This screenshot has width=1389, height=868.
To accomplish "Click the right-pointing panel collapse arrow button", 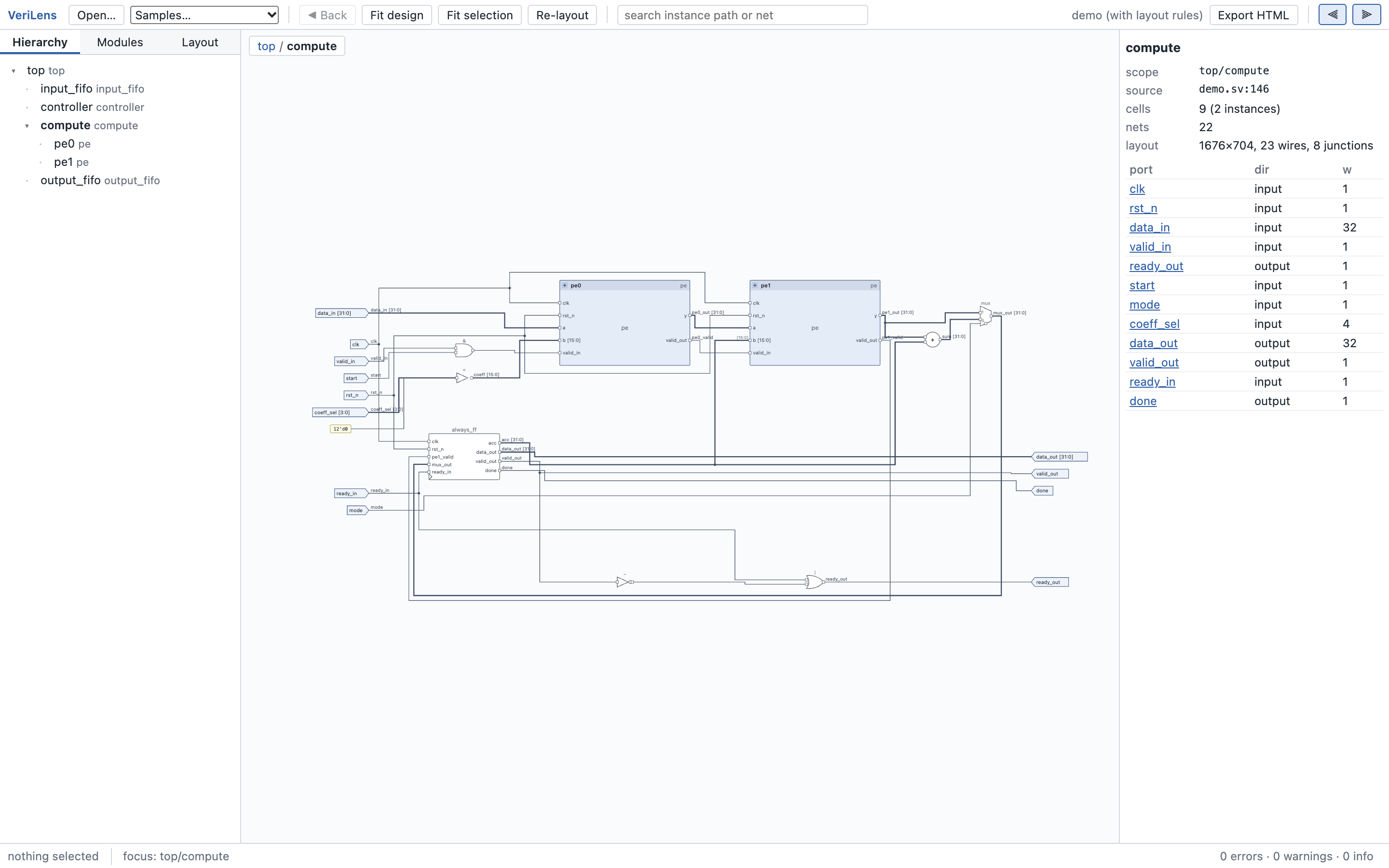I will click(x=1366, y=15).
